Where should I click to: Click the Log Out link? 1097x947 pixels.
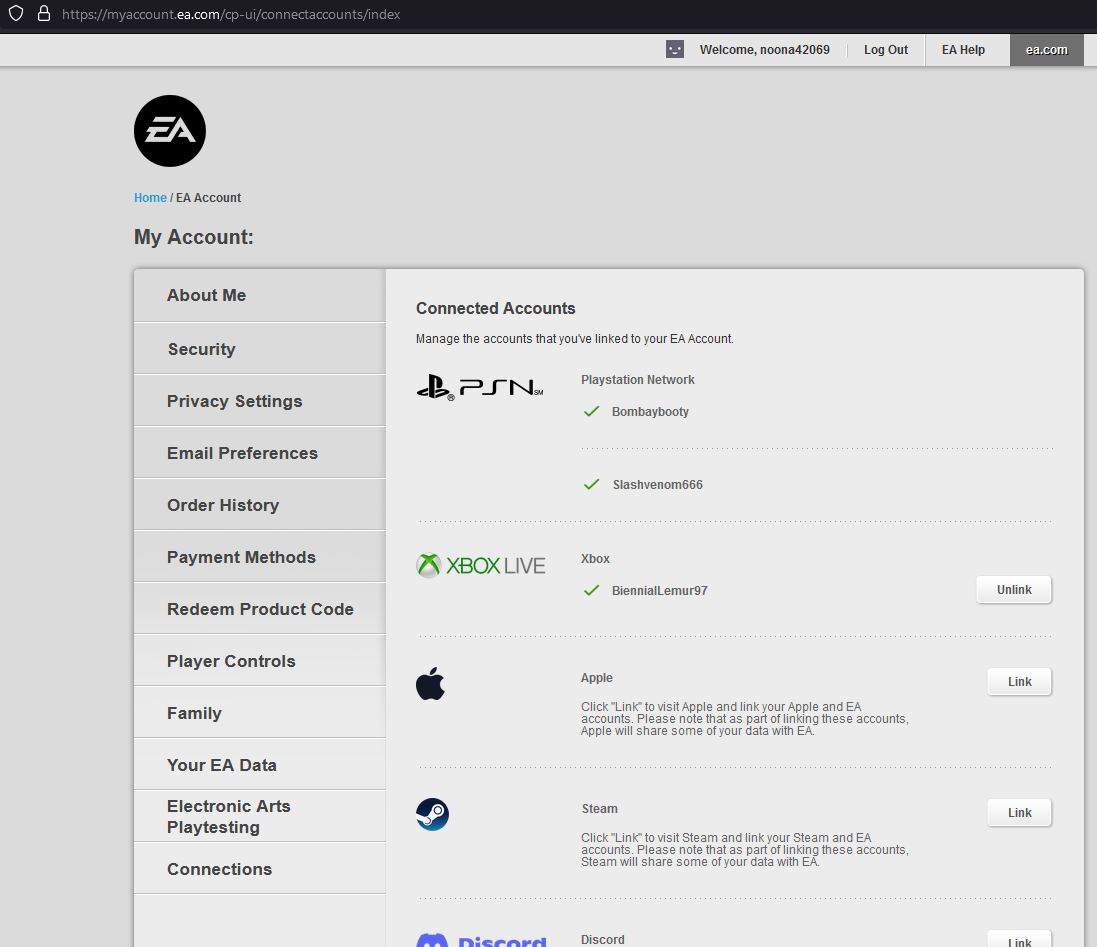coord(886,50)
